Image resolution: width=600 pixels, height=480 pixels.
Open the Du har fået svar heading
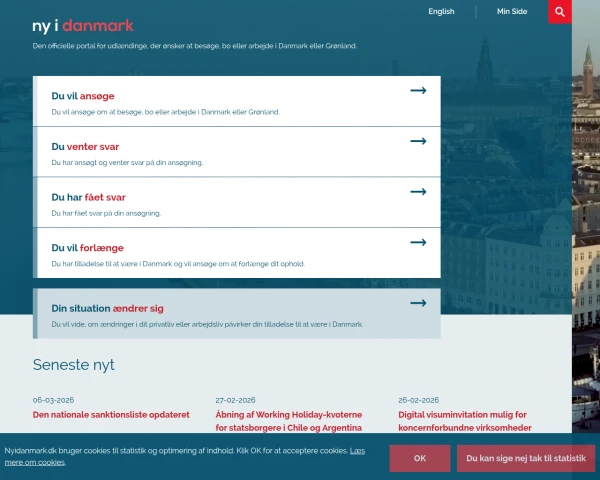88,197
